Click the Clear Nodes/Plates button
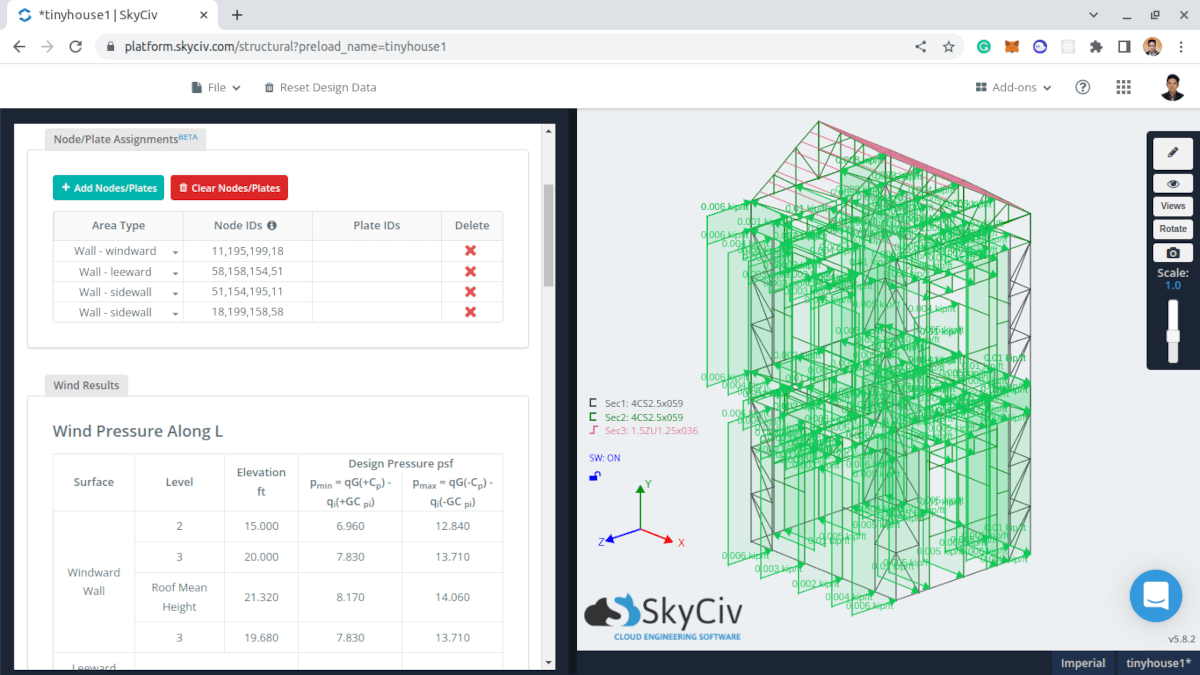Screen dimensions: 1200x675 [229, 188]
